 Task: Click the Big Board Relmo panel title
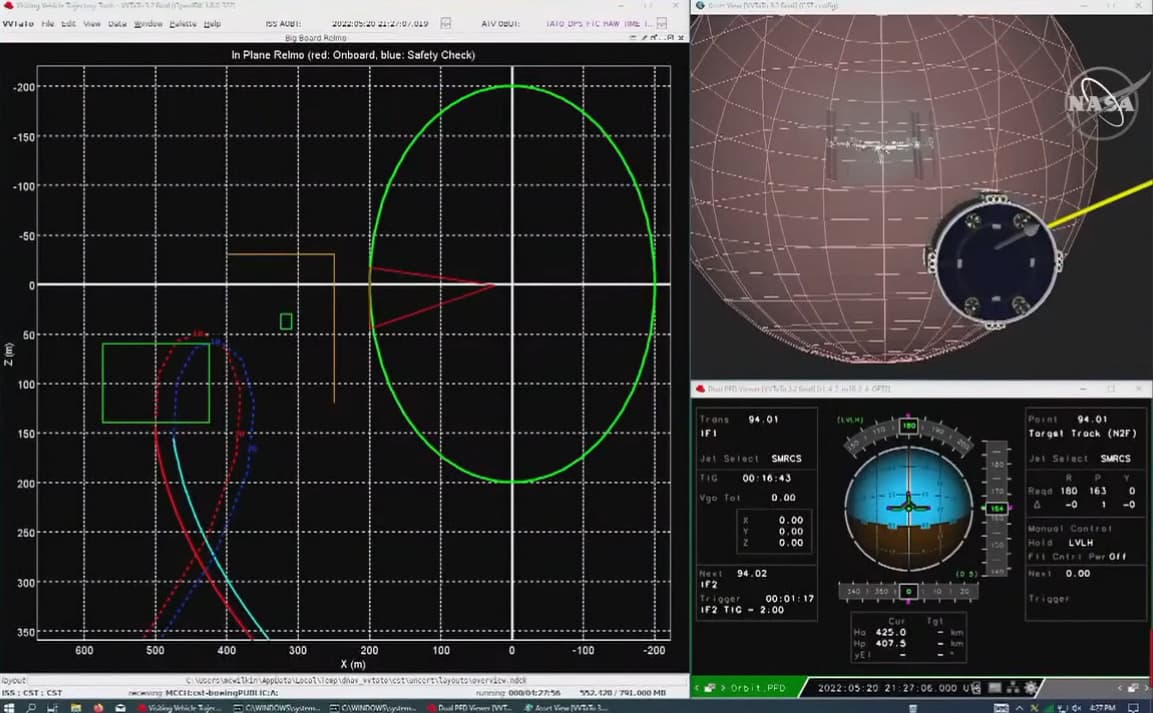315,38
